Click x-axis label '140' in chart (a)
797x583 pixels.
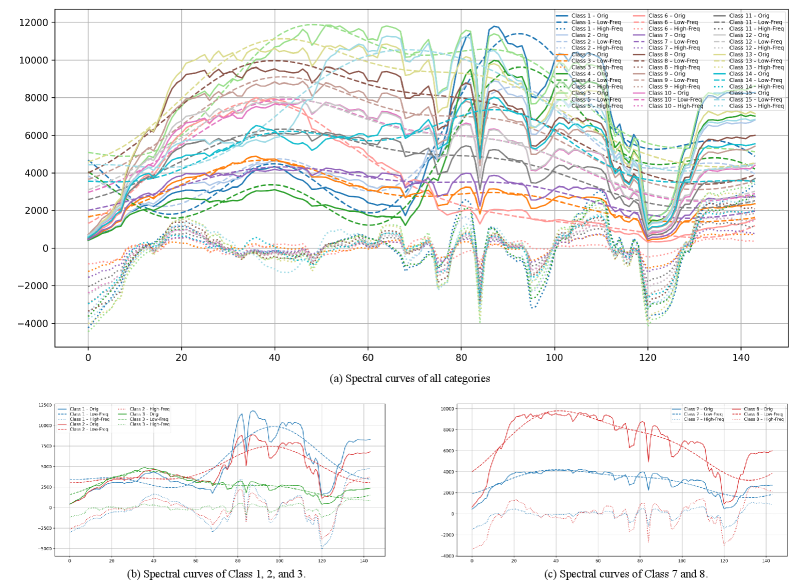click(741, 357)
